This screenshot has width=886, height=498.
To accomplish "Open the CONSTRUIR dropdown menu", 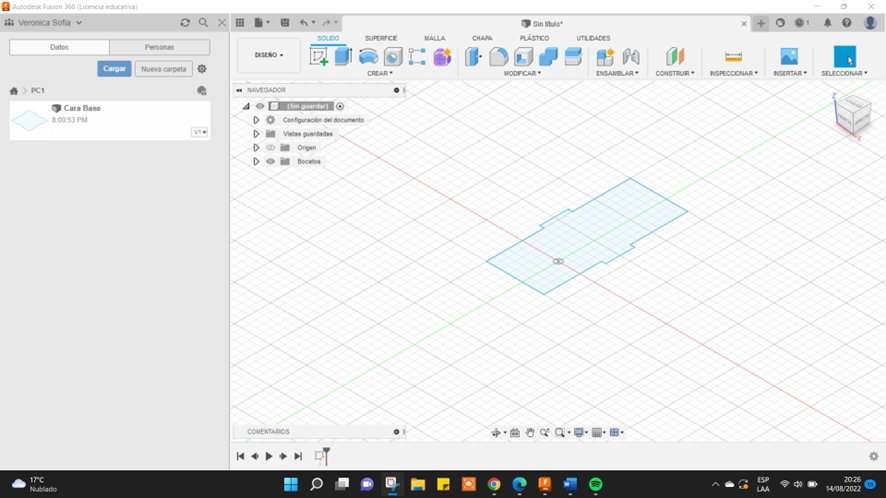I will (675, 73).
